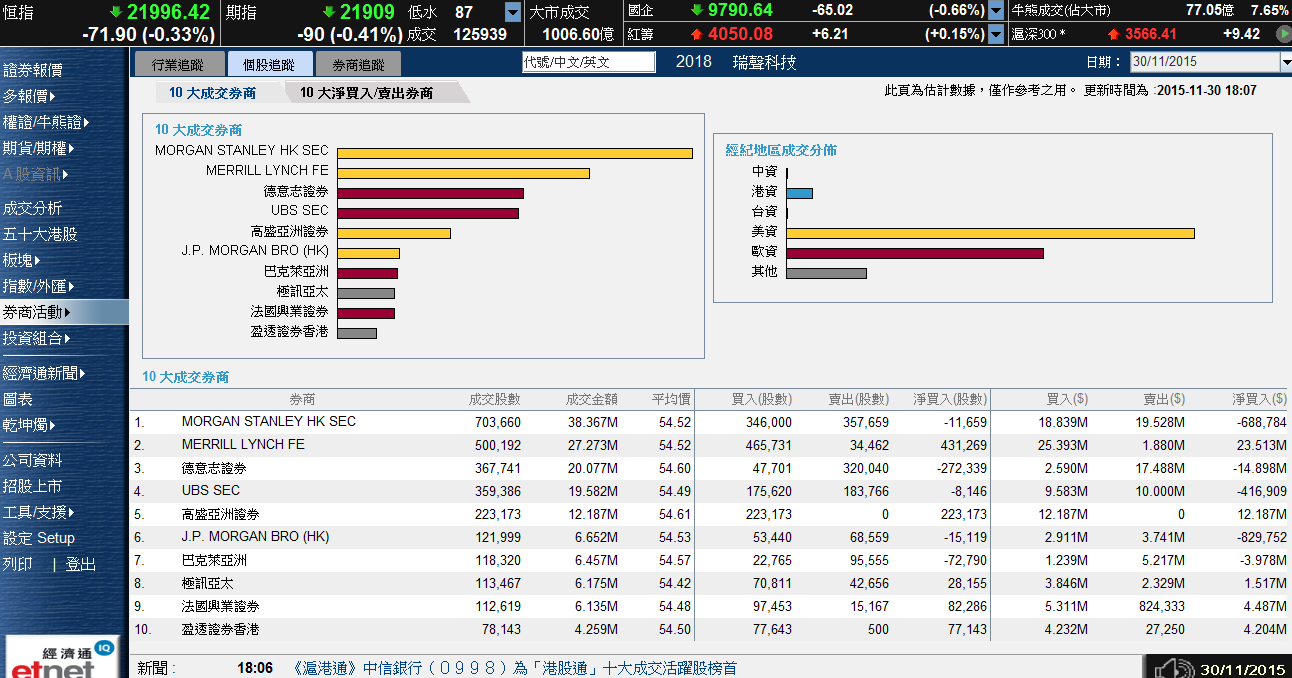Click J.P. MORGAN BRO (HK) in the table
1292x678 pixels.
255,537
